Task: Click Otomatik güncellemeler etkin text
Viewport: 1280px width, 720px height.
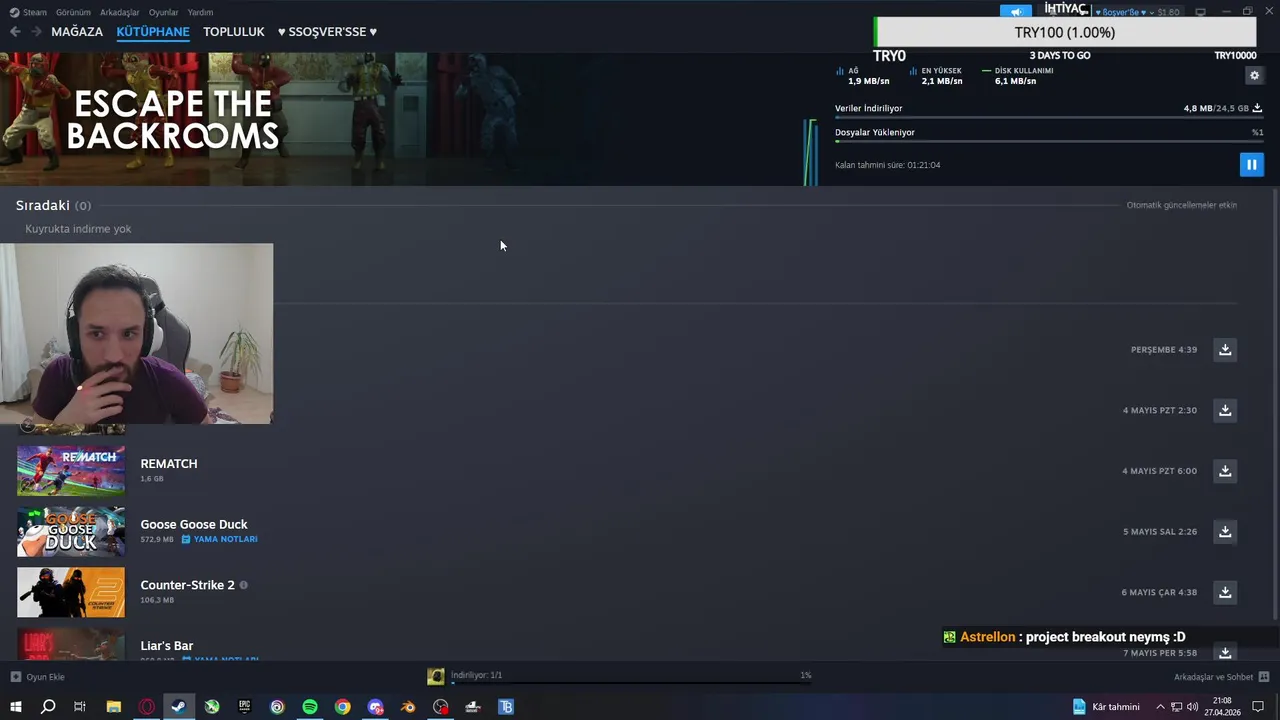Action: pos(1182,205)
